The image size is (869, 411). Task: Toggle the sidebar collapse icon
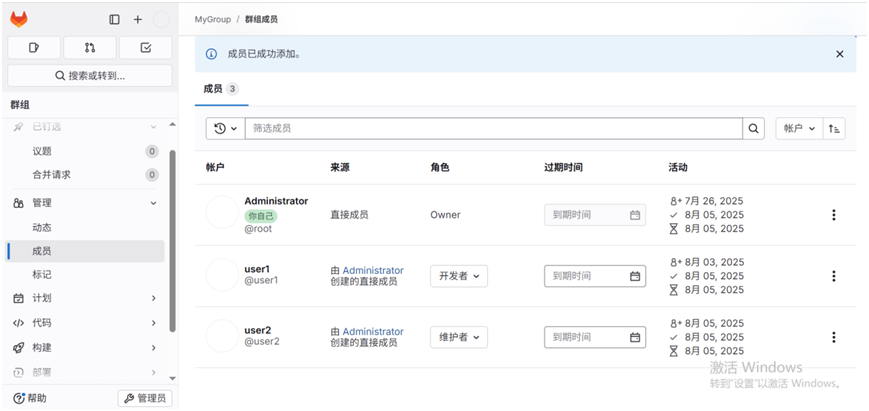(115, 19)
